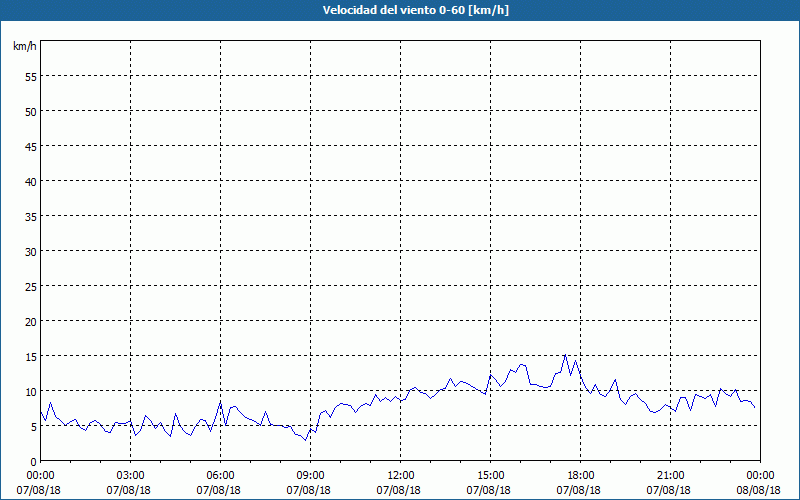The width and height of the screenshot is (800, 500).
Task: Select the 15:00 x-axis time marker
Action: [x=490, y=475]
